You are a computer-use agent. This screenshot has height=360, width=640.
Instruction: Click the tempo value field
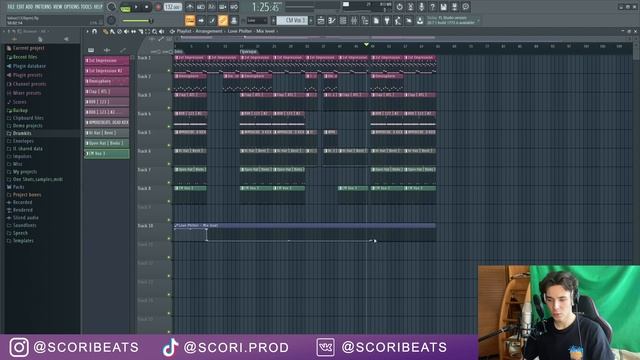tap(173, 7)
